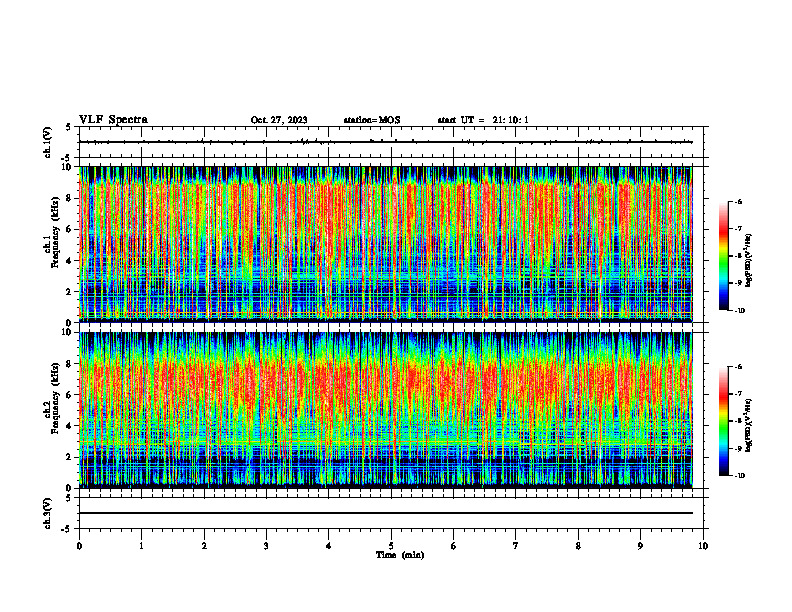Click the time axis tick label "0"

tap(79, 546)
